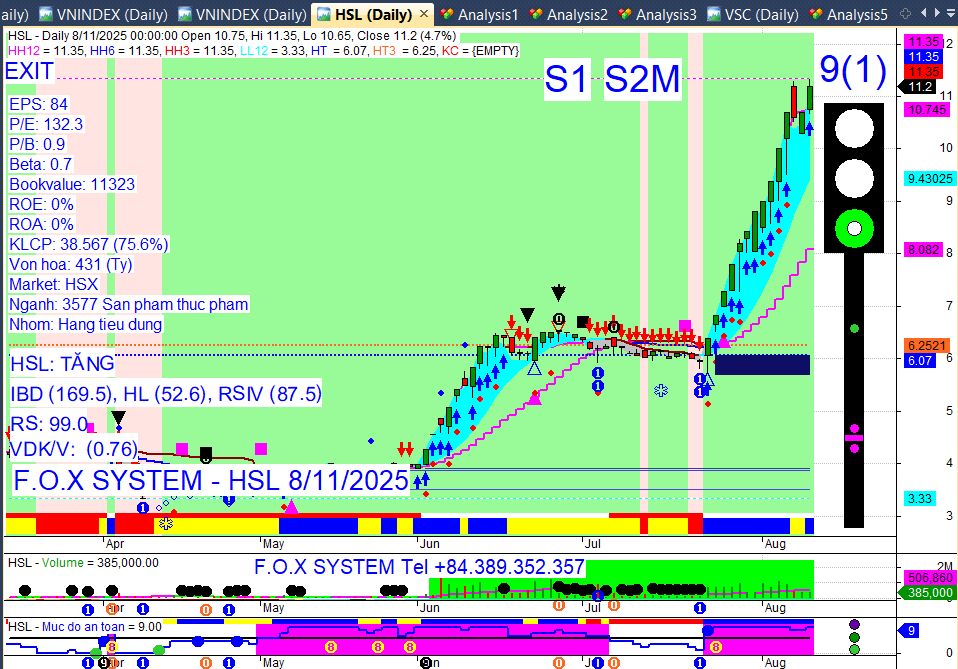Image resolution: width=958 pixels, height=669 pixels.
Task: Click the HSL: TĂNG trend label
Action: [x=62, y=364]
